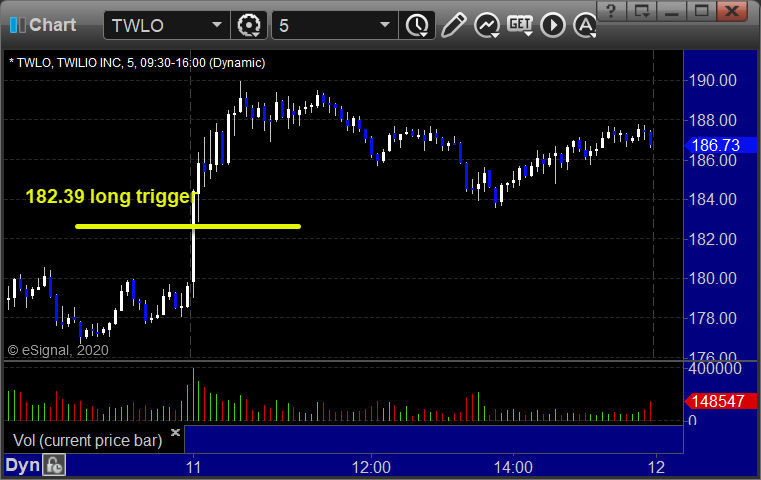The width and height of the screenshot is (761, 480).
Task: Open the TWLO symbol dropdown
Action: 216,25
